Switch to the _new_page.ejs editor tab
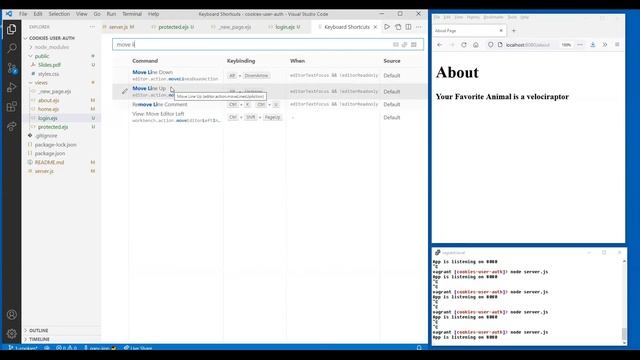 (235, 27)
